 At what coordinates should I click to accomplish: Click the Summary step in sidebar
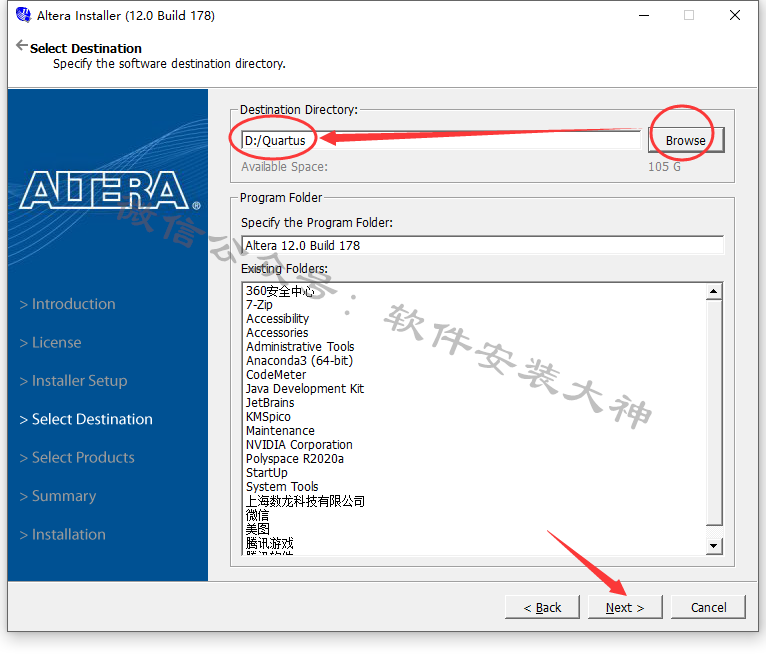58,496
